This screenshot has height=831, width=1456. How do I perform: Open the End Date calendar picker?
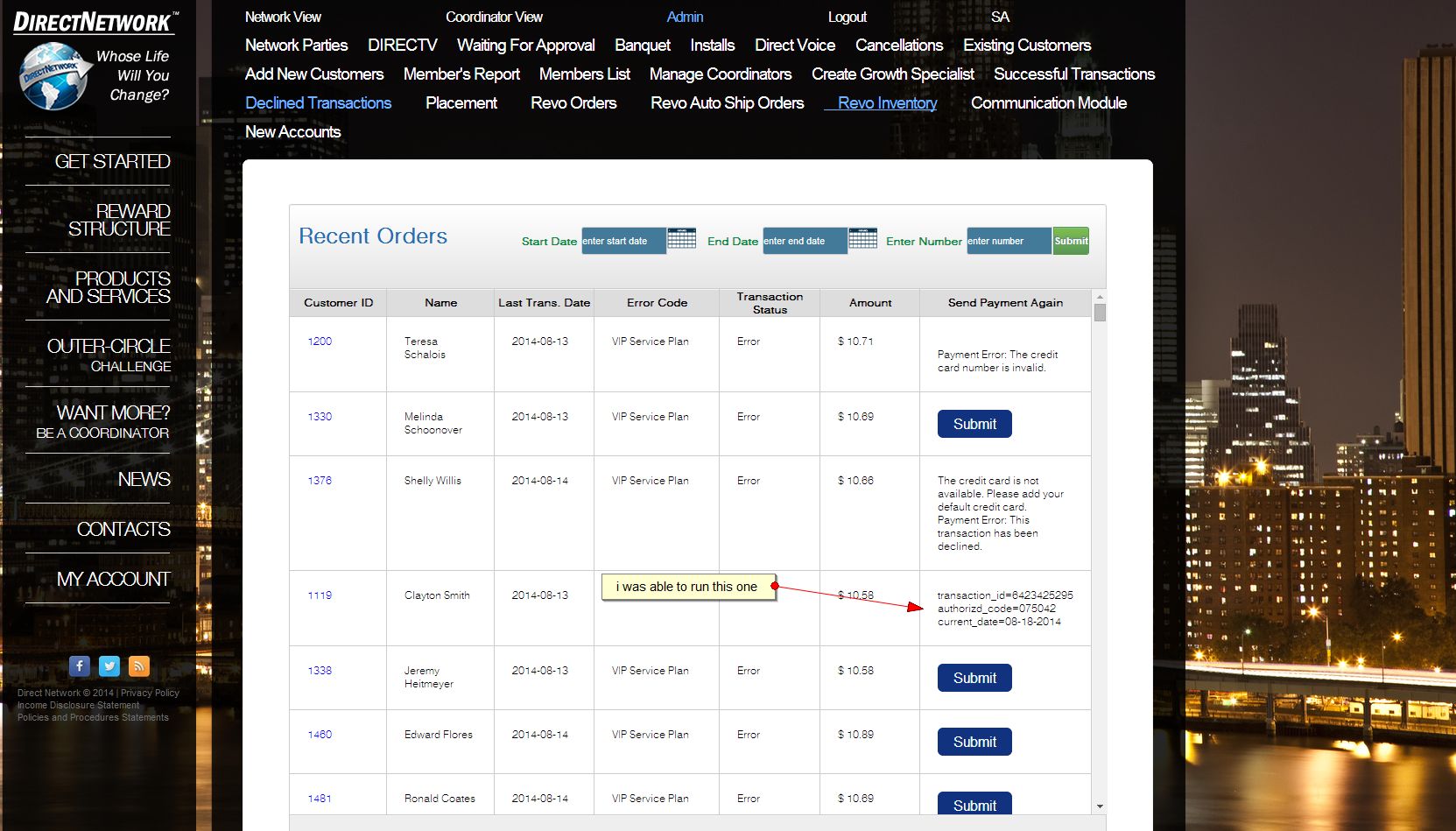point(863,238)
